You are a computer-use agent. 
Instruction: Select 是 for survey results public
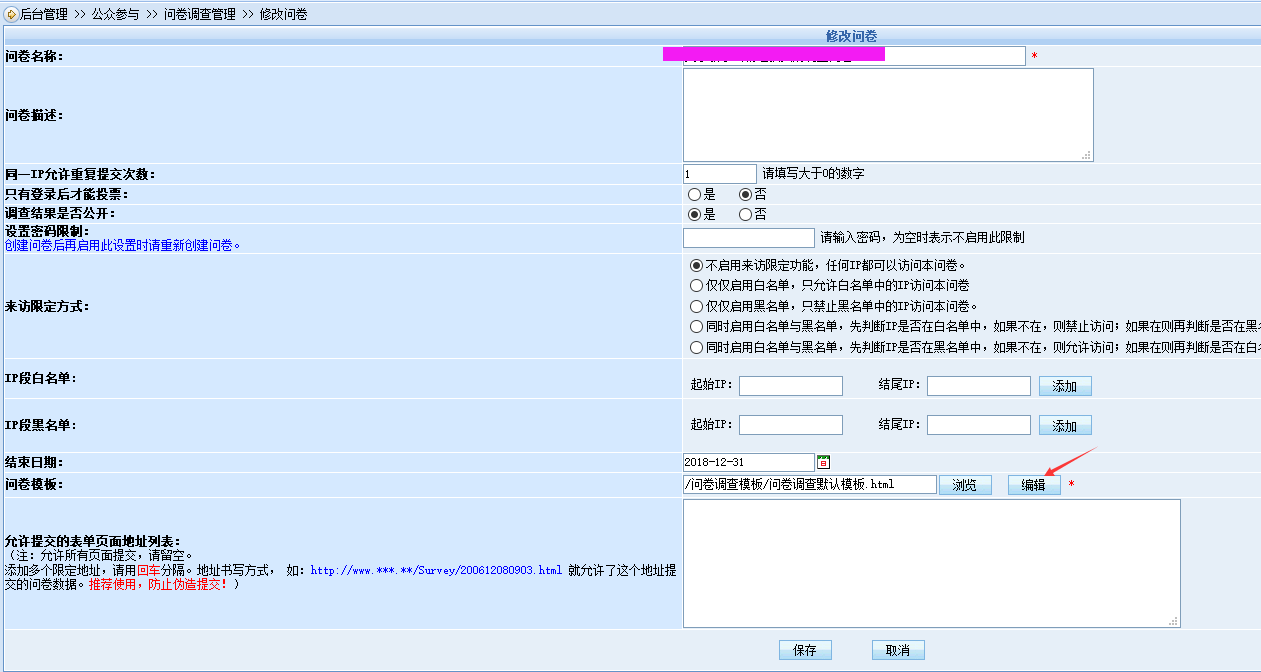694,214
